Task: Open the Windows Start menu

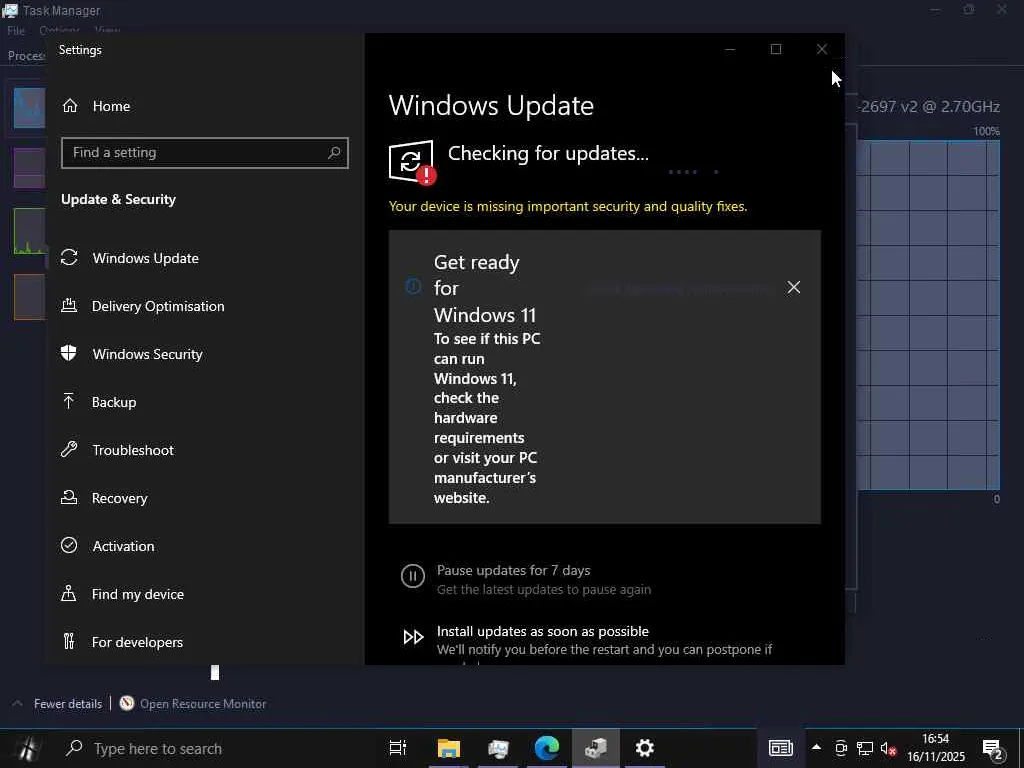Action: click(x=26, y=748)
